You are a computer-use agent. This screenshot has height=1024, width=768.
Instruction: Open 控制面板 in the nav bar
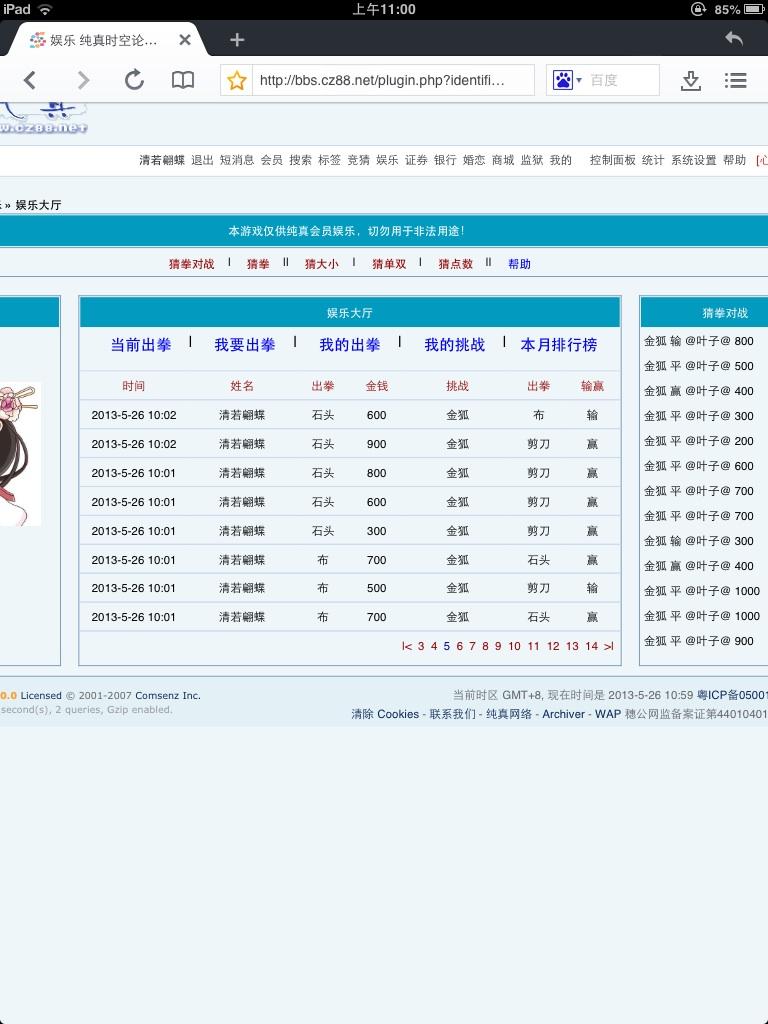pyautogui.click(x=613, y=160)
